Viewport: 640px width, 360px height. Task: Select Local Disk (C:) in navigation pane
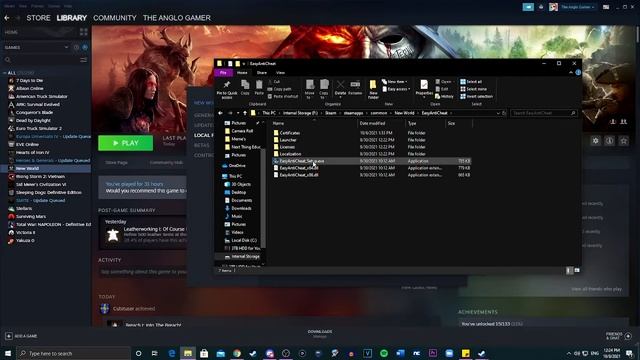click(244, 240)
